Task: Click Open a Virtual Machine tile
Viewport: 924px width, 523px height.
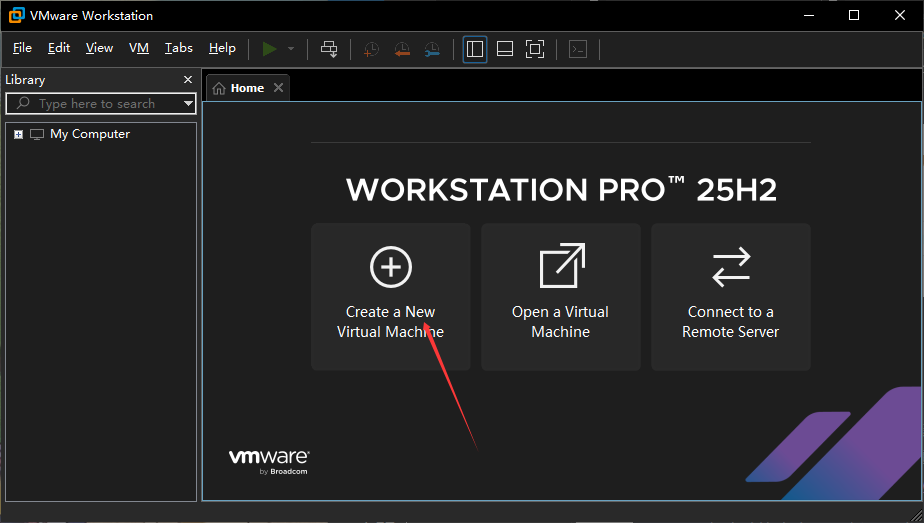Action: click(x=561, y=297)
